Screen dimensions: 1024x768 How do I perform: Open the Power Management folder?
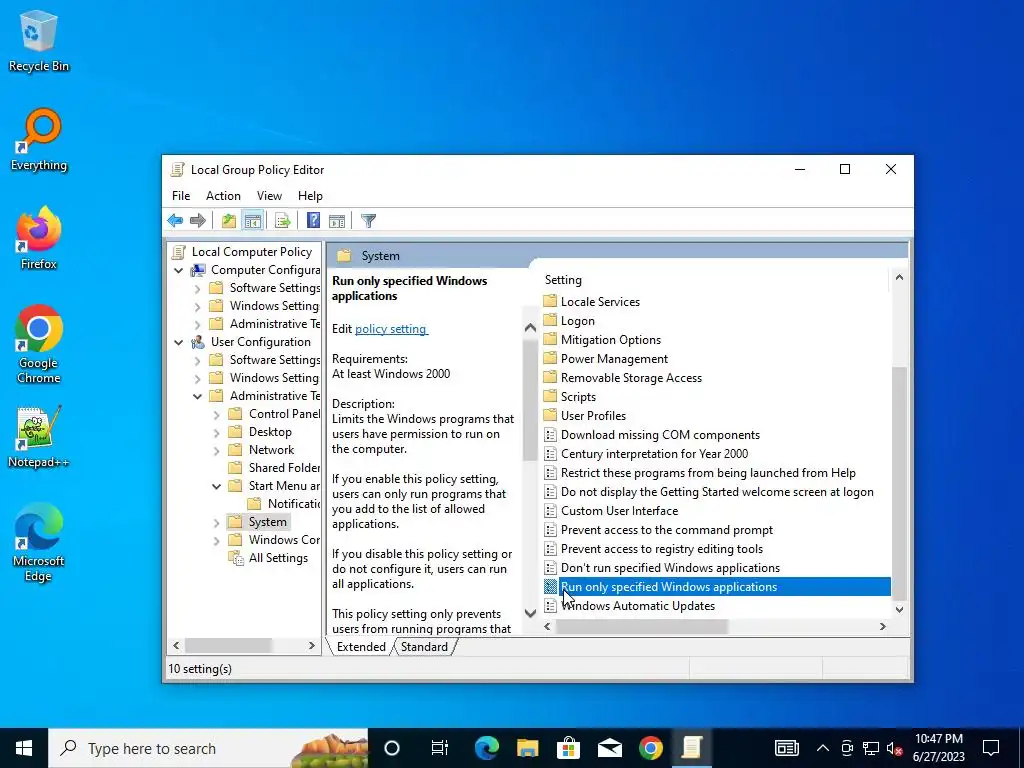coord(614,359)
